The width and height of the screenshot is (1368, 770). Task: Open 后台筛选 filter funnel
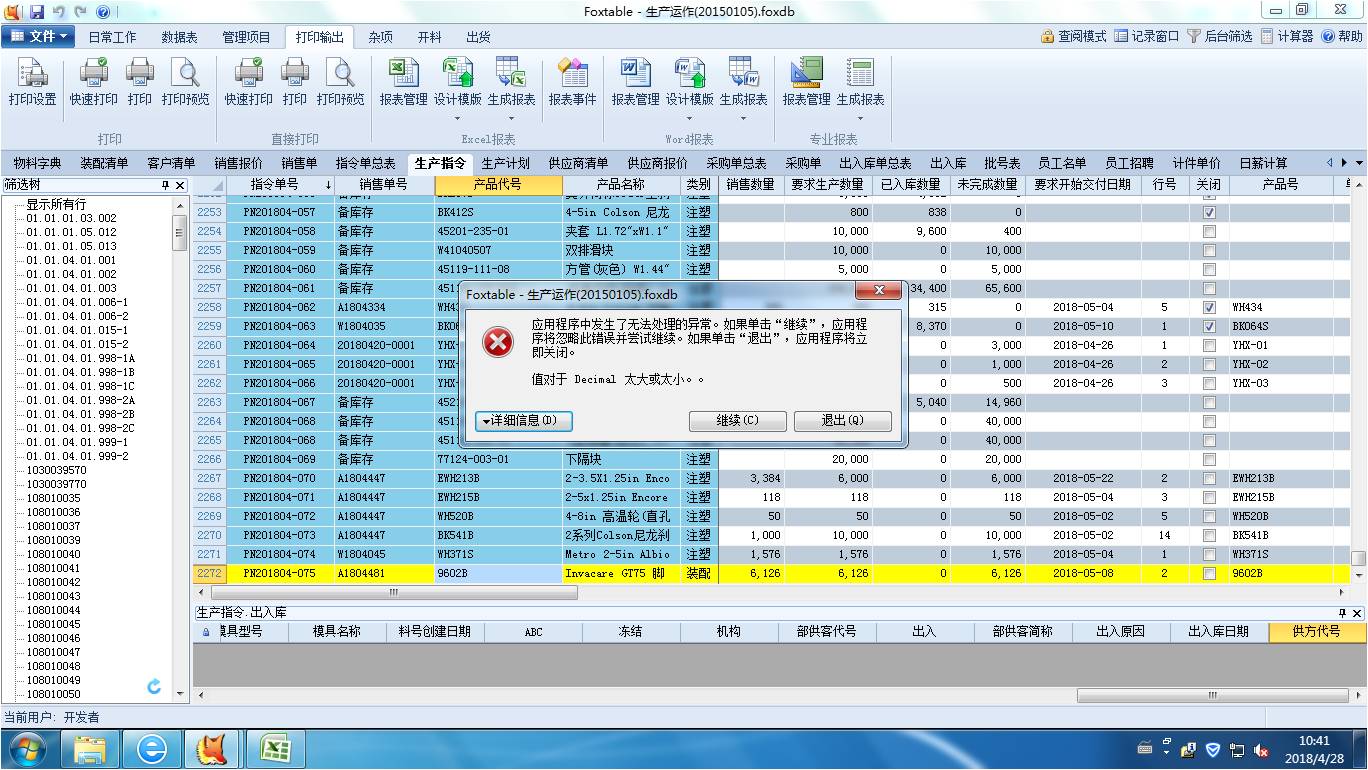[x=1219, y=36]
